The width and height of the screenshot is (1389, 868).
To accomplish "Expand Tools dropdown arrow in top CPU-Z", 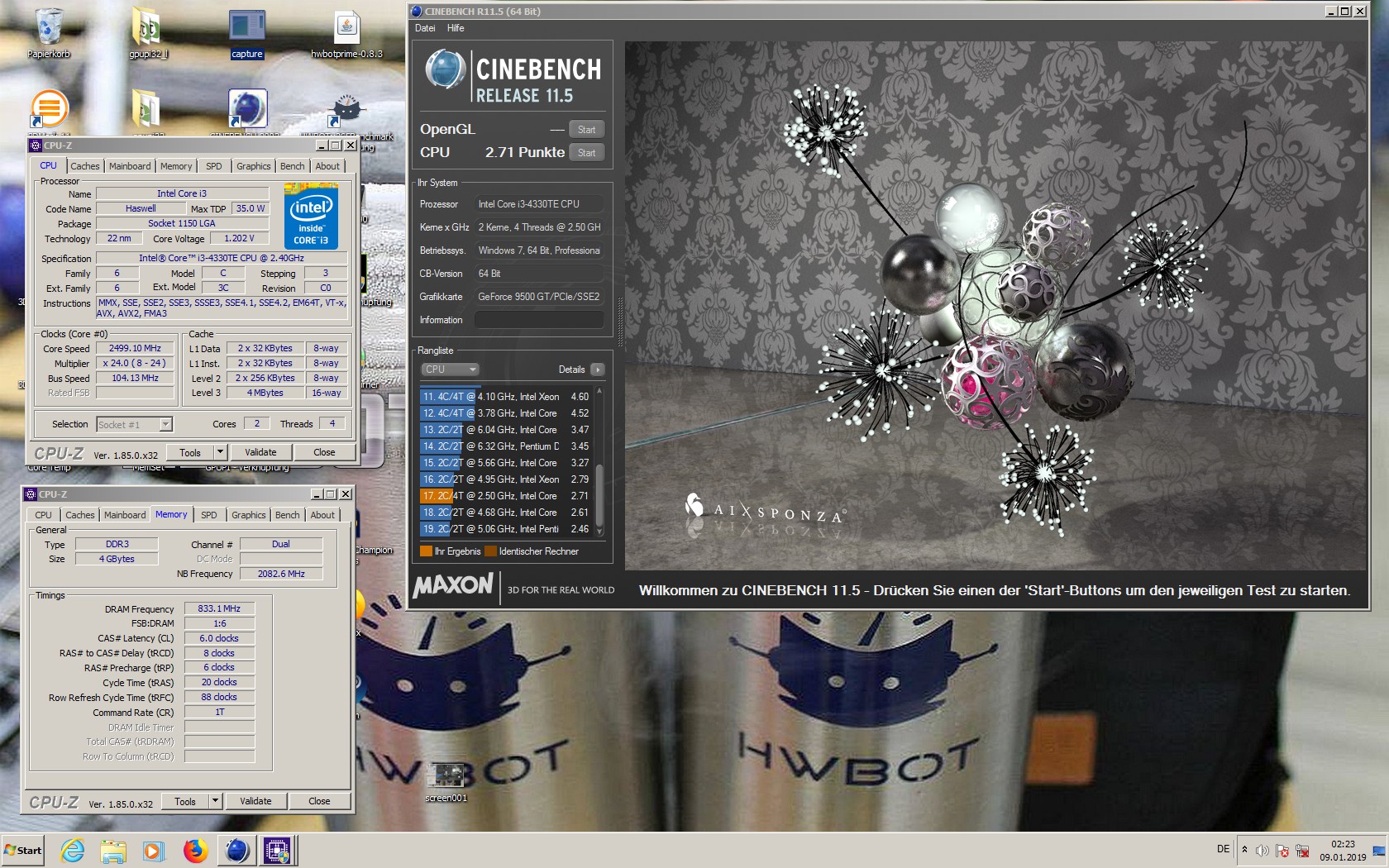I will click(x=220, y=452).
